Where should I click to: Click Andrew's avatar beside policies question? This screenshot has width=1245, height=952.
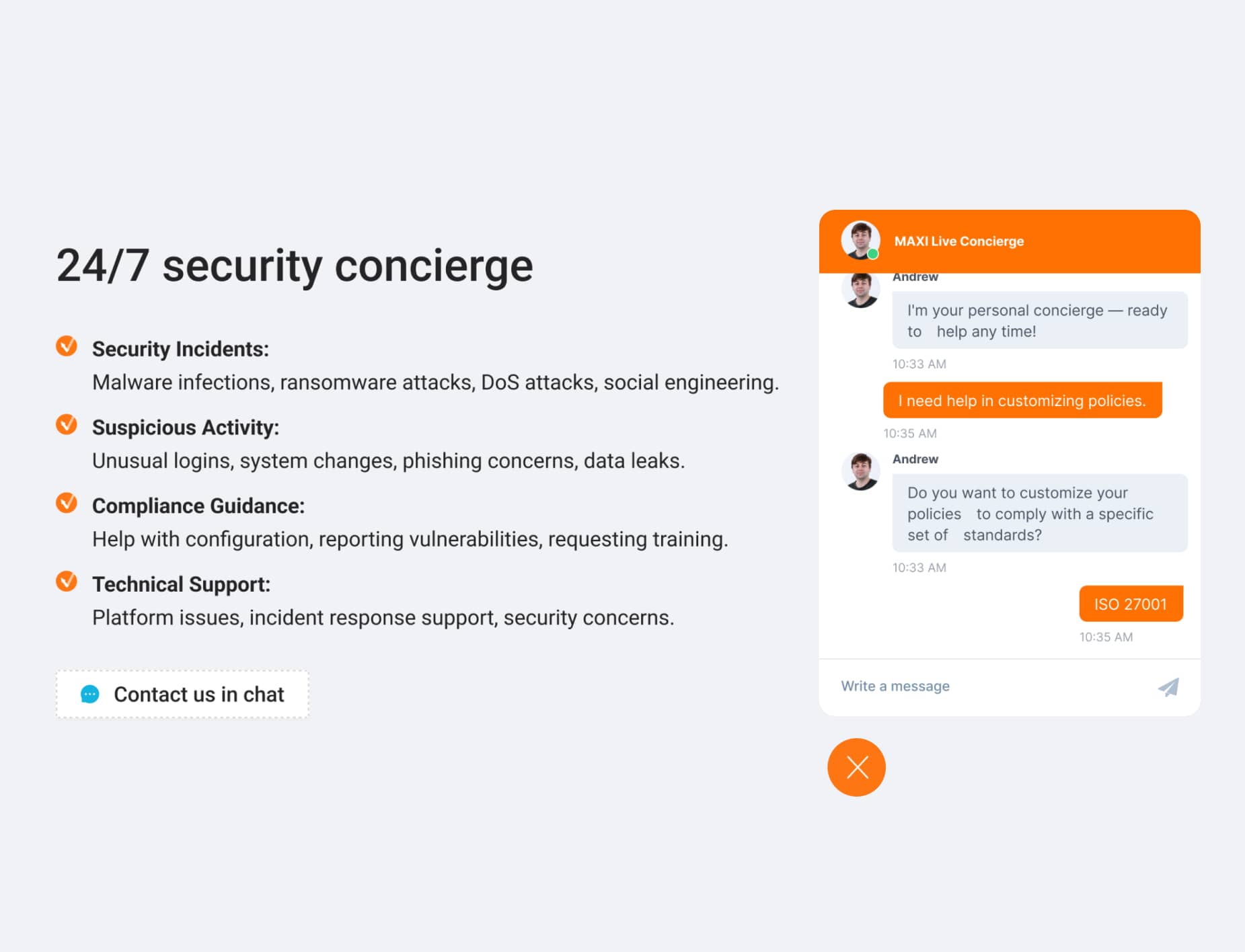coord(860,471)
